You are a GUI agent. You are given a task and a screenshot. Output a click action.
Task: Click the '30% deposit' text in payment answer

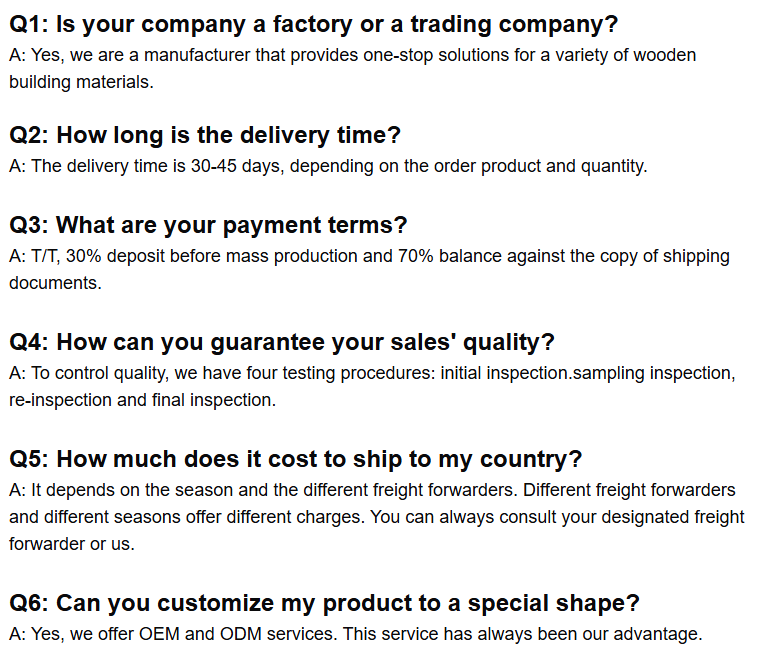click(115, 256)
